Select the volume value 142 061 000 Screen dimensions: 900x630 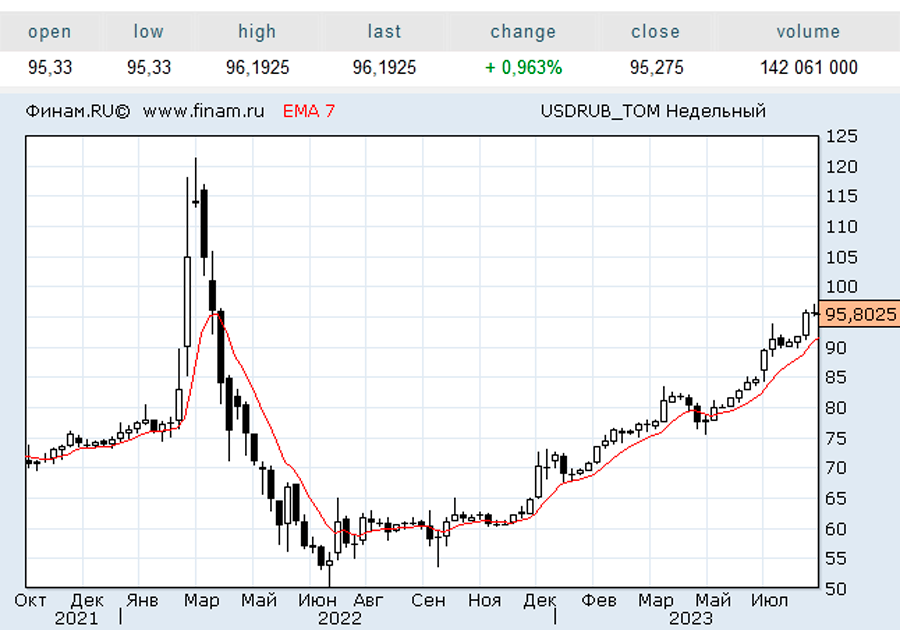click(x=808, y=68)
